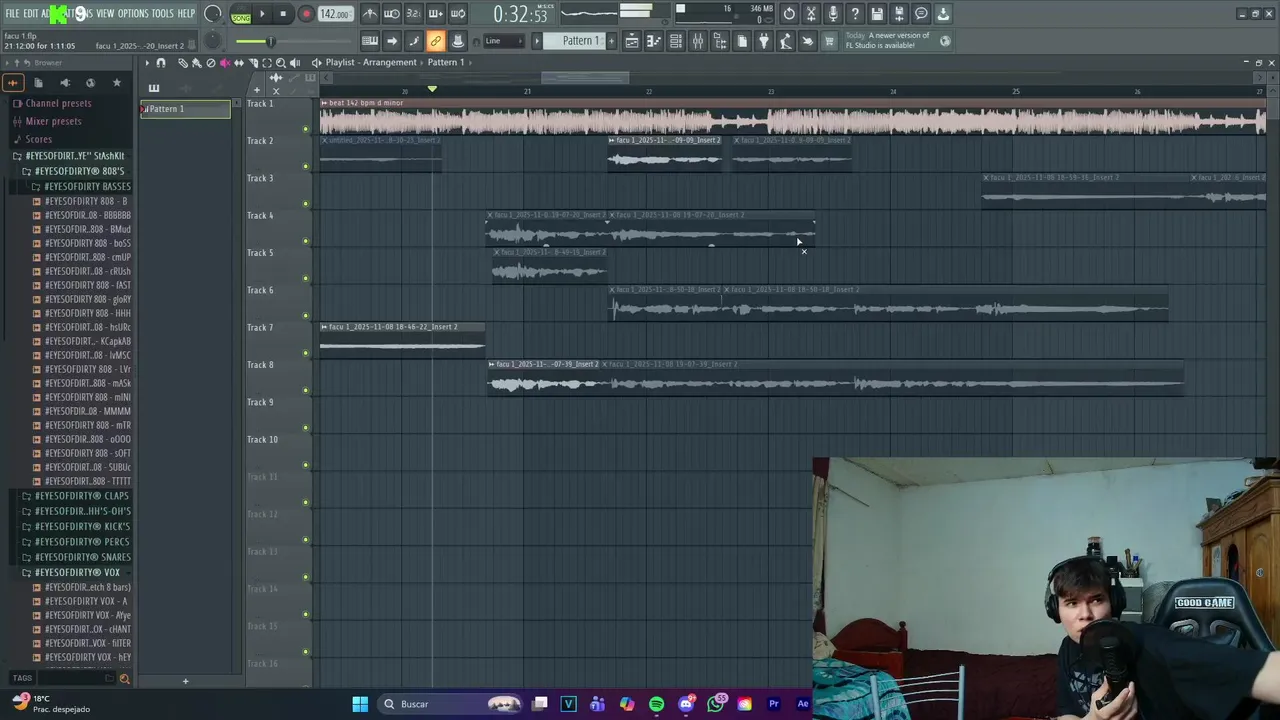Open the Piano roll view icon
Image resolution: width=1280 pixels, height=720 pixels.
click(654, 41)
